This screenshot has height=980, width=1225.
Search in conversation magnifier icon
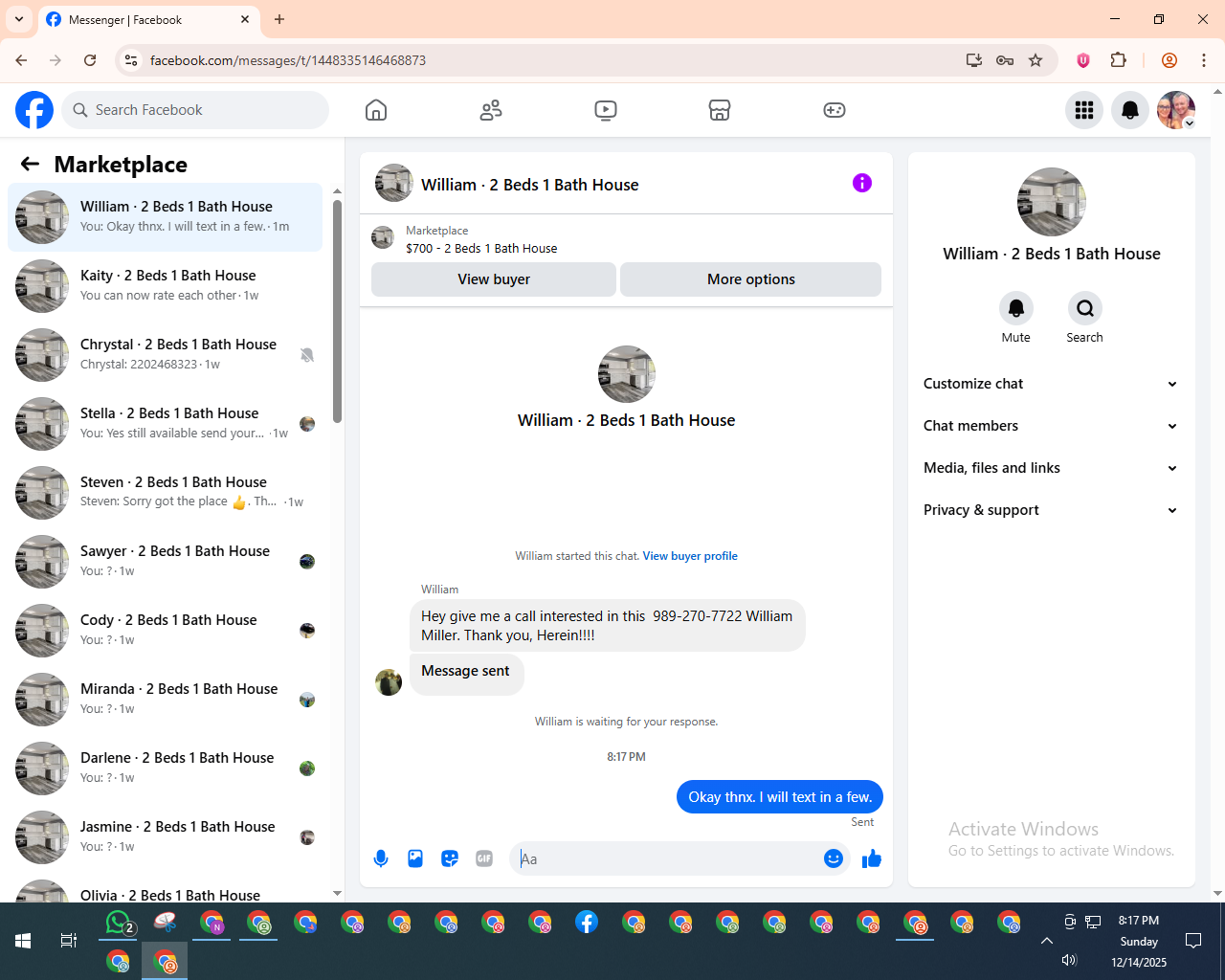(1084, 308)
